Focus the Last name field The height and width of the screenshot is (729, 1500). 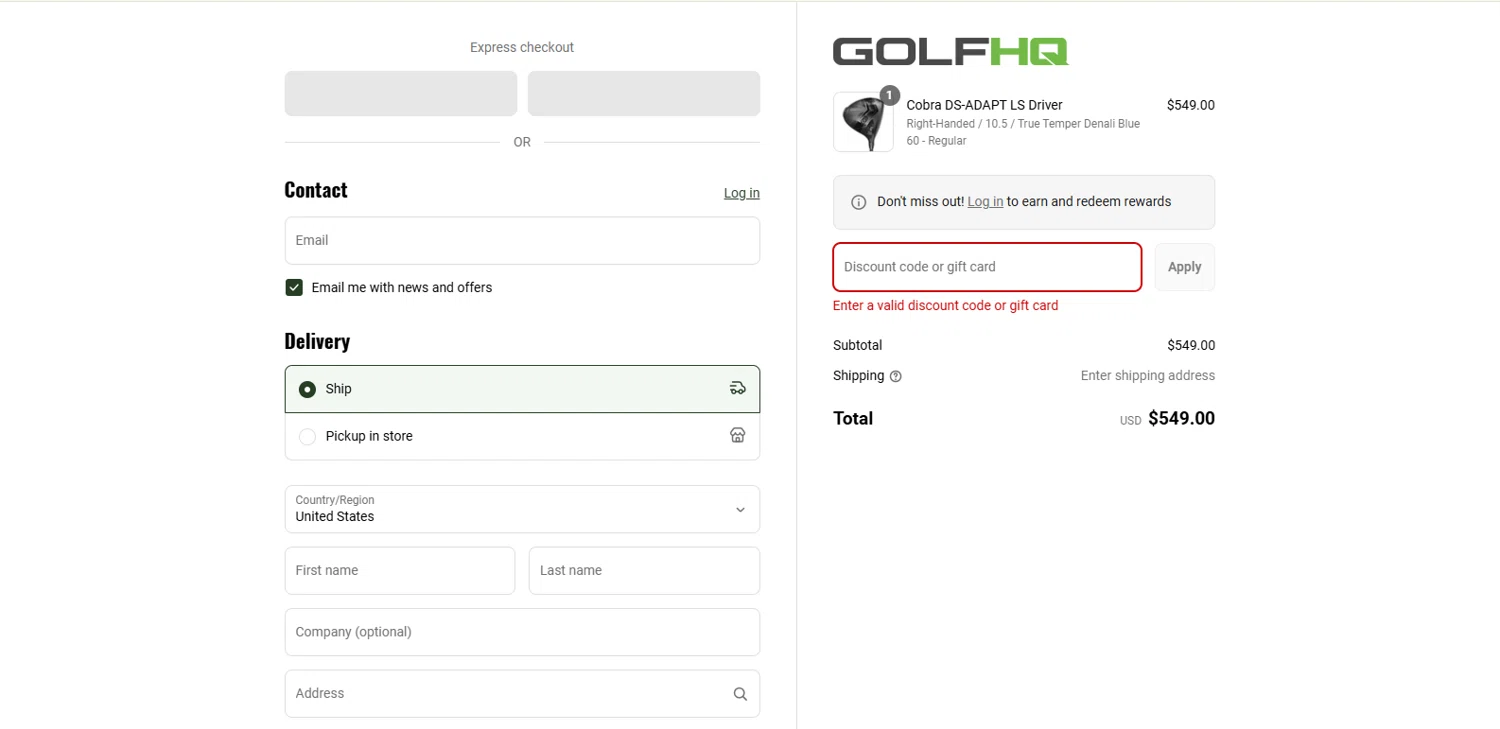coord(644,571)
